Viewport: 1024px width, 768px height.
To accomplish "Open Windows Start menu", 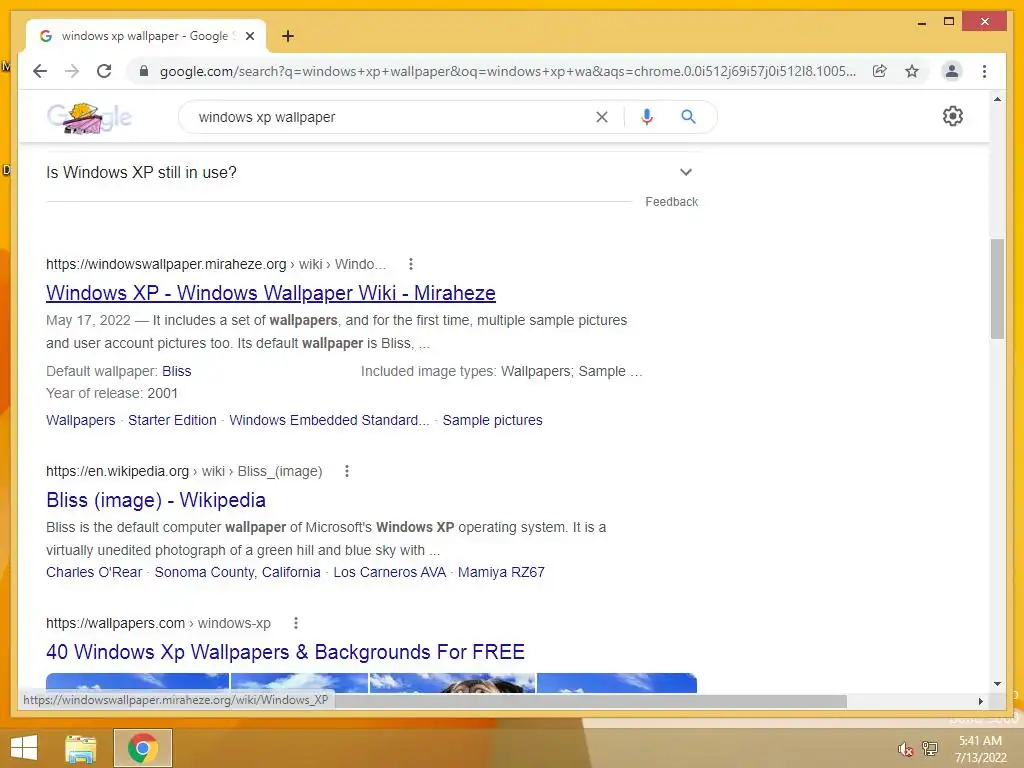I will click(24, 748).
